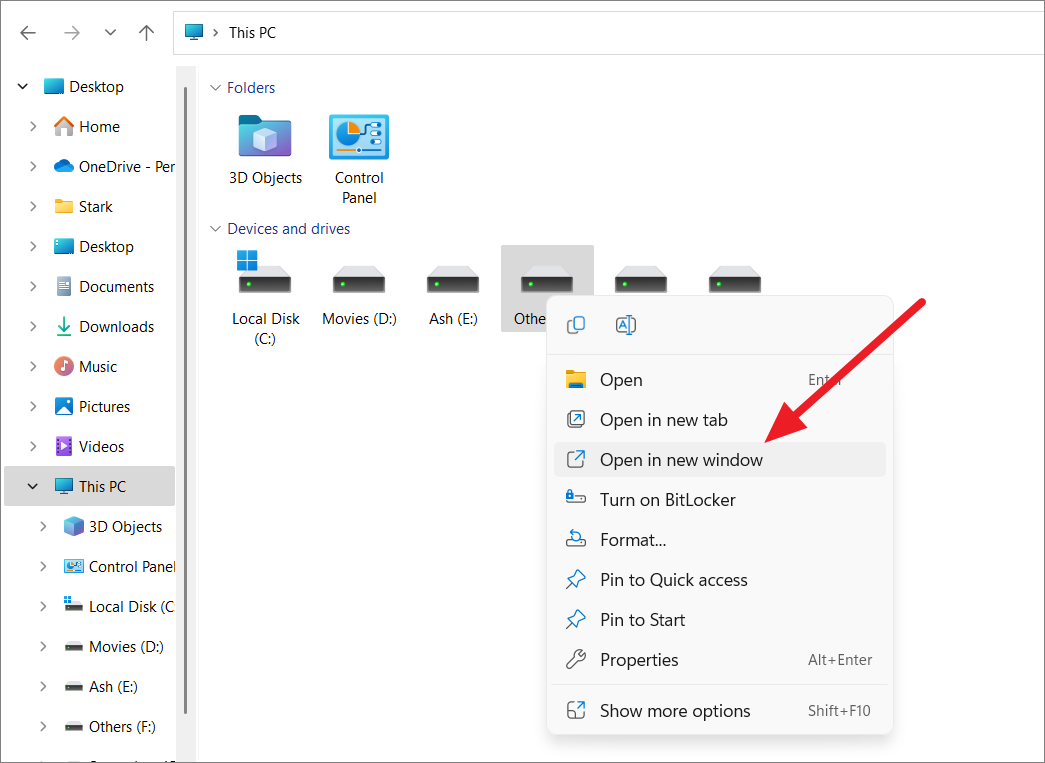Select This PC in navigation pane

coord(90,486)
